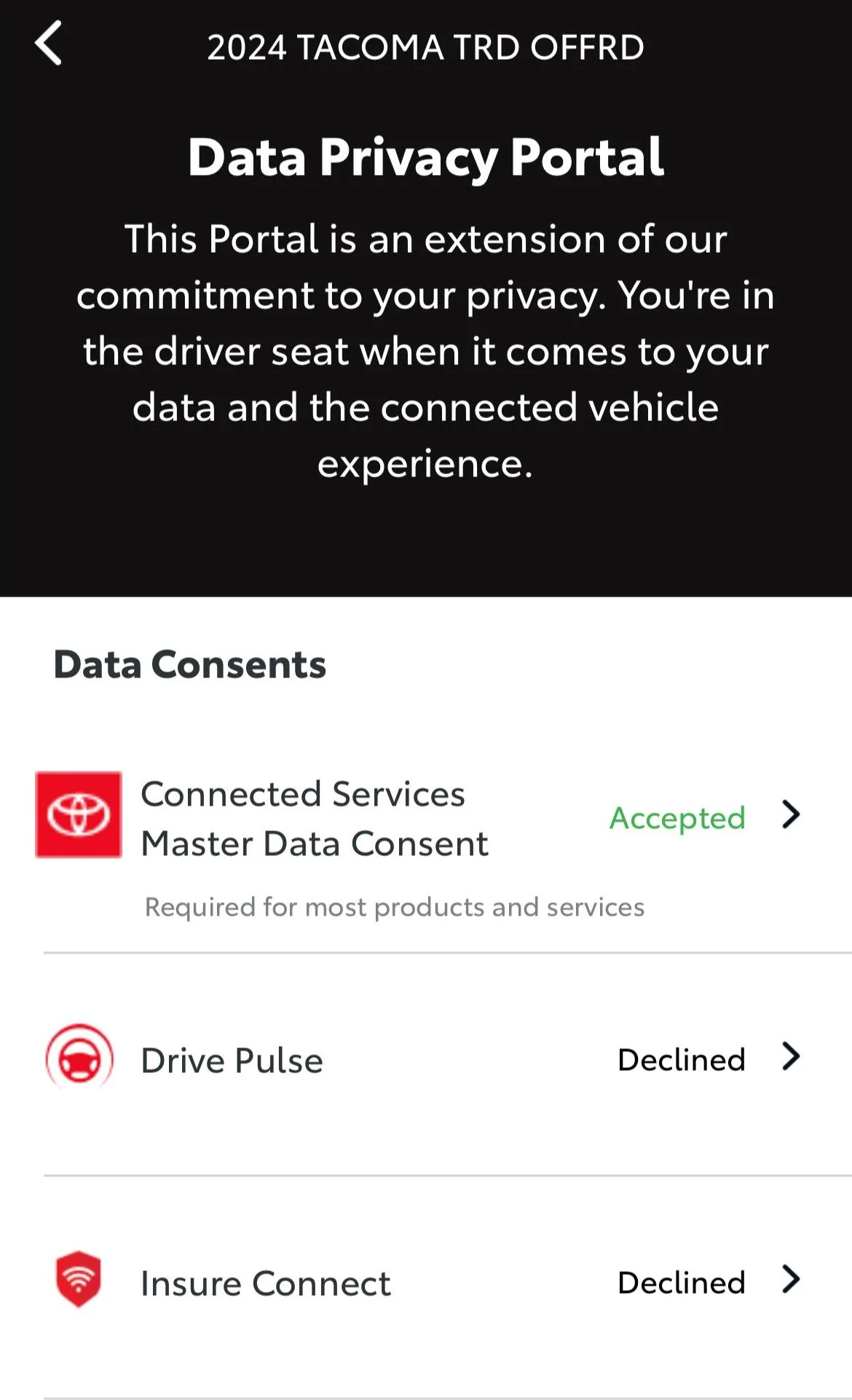Tap Declined status next to Drive Pulse
852x1400 pixels.
[681, 1060]
